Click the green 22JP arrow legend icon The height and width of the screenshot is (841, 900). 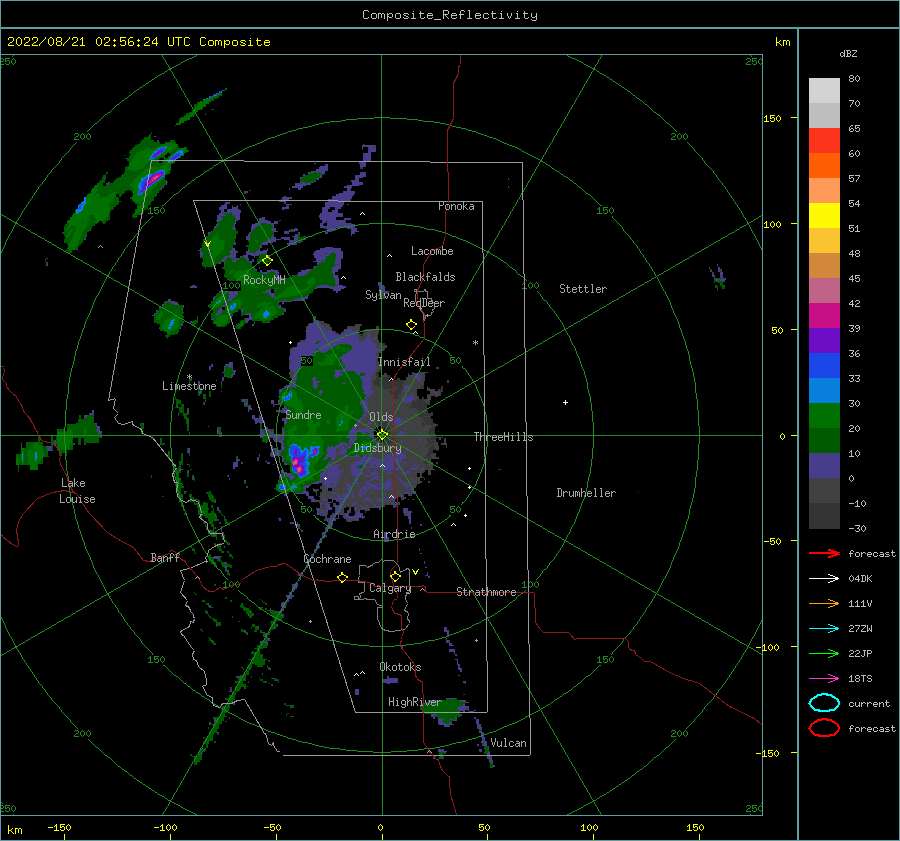[x=824, y=653]
